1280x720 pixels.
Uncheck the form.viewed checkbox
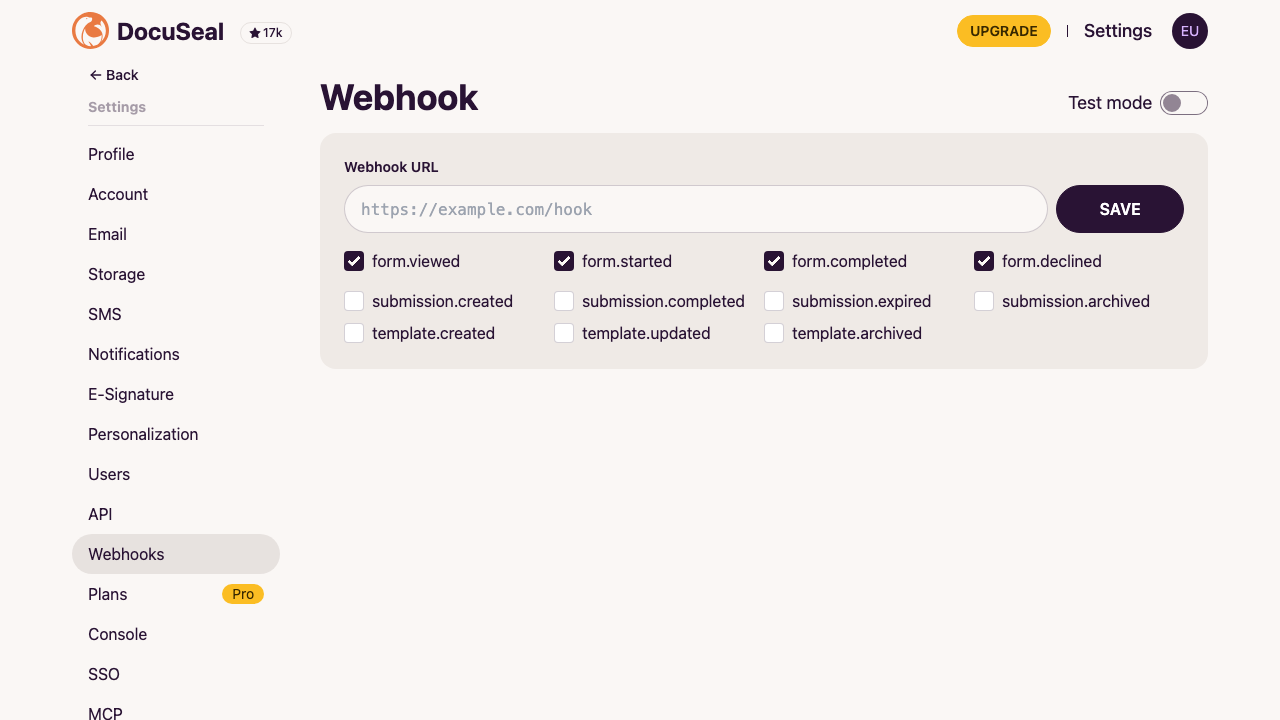(x=354, y=261)
